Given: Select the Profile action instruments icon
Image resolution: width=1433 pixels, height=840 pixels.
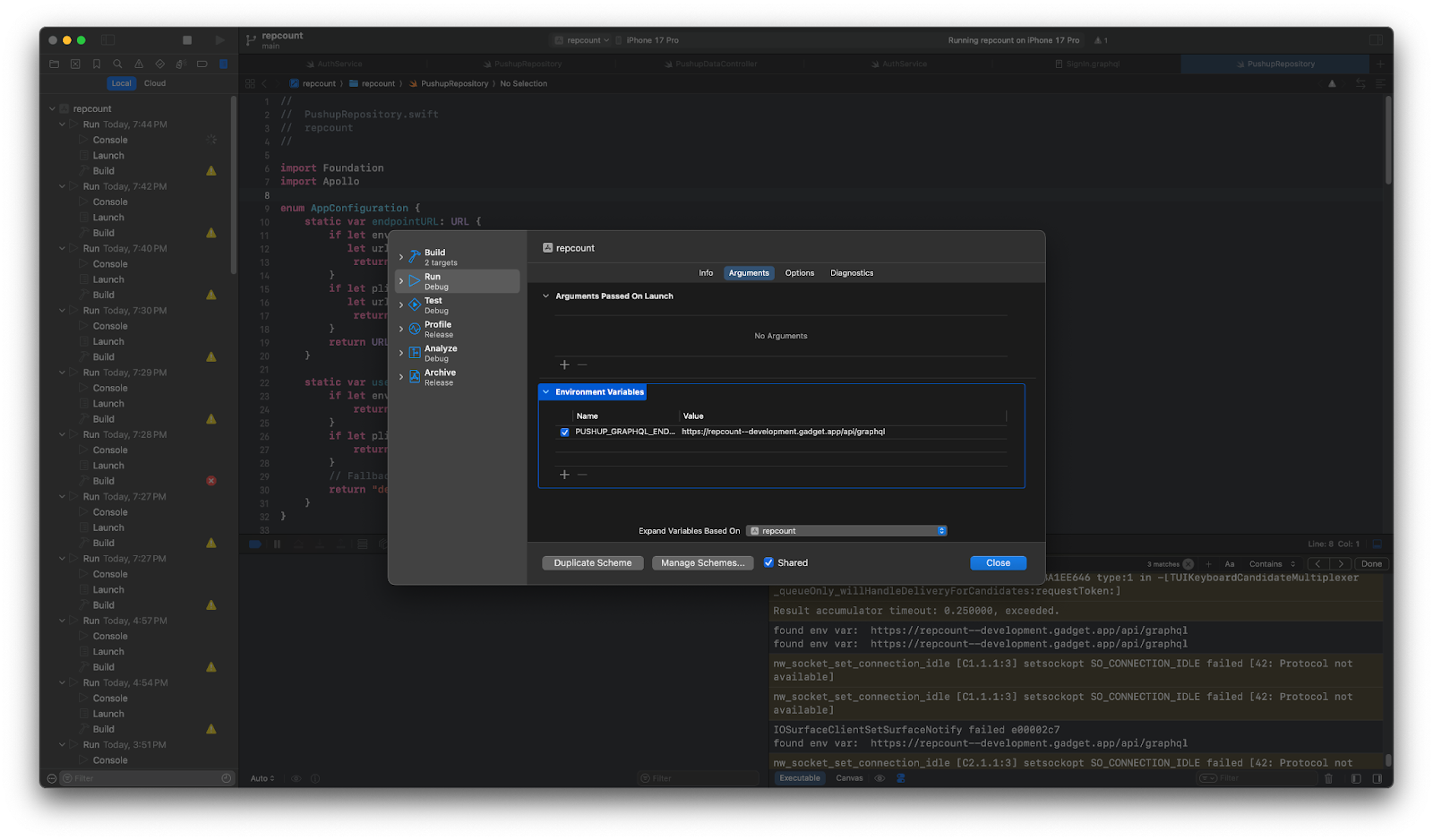Looking at the screenshot, I should pyautogui.click(x=415, y=329).
